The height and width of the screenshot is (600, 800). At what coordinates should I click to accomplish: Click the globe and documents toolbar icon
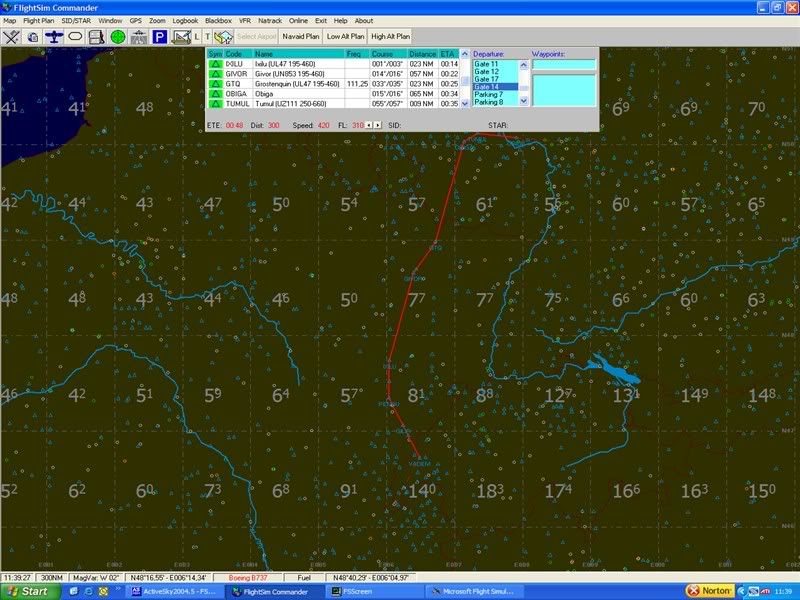[x=33, y=37]
